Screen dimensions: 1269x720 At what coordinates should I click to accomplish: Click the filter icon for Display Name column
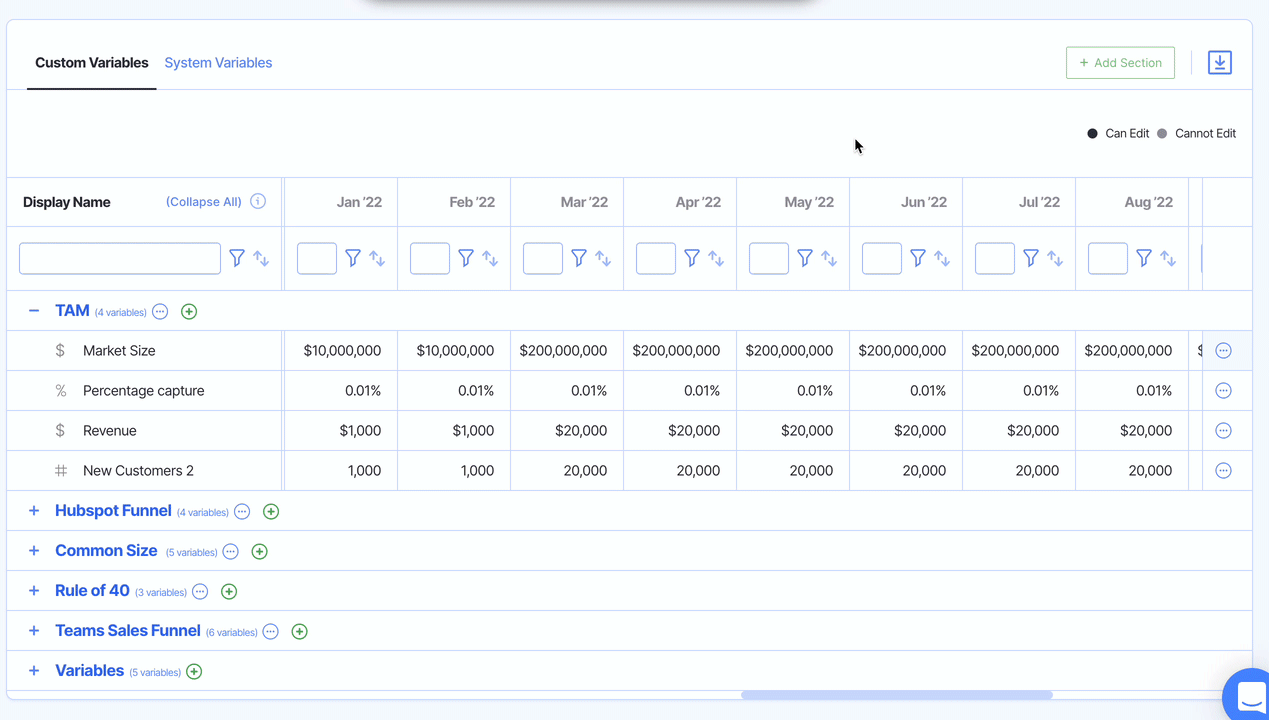point(237,258)
